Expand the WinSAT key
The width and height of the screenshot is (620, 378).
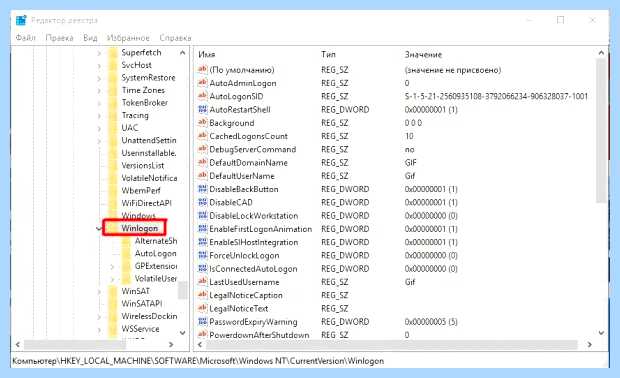click(99, 292)
